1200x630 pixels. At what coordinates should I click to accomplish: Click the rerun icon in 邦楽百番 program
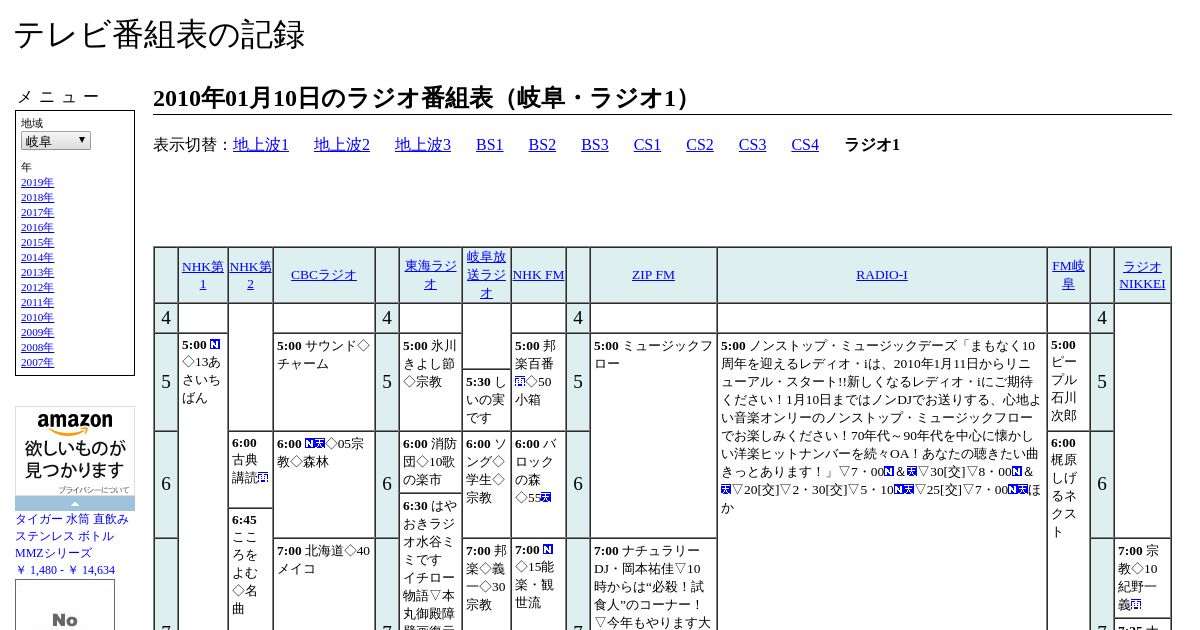(x=520, y=381)
